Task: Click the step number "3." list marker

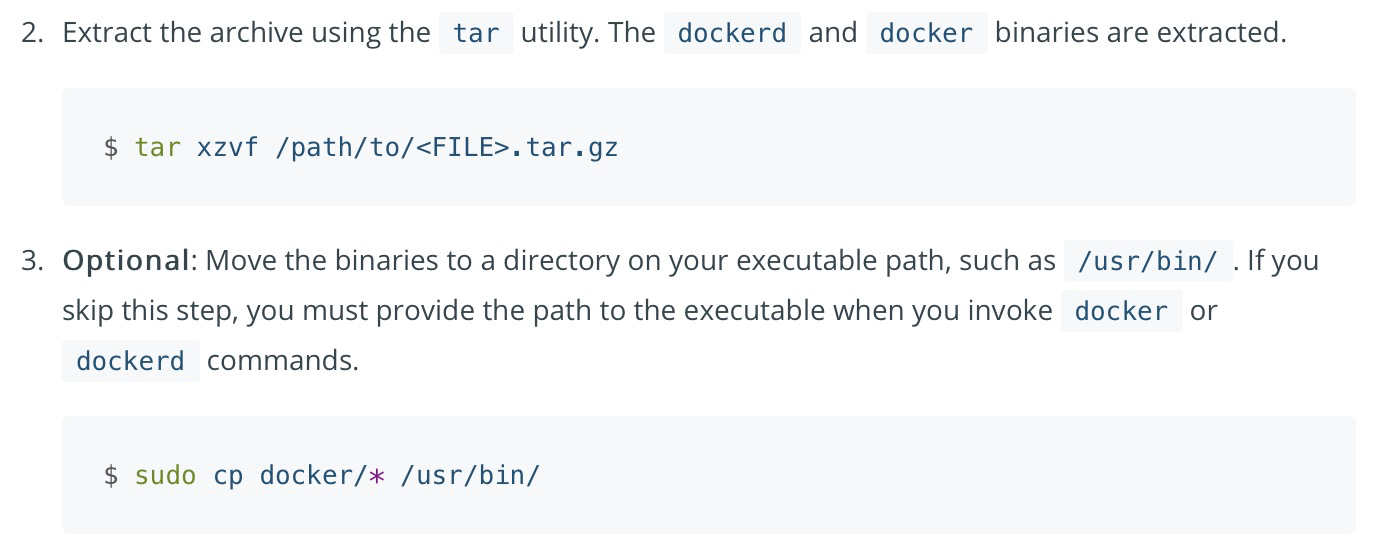Action: [33, 261]
